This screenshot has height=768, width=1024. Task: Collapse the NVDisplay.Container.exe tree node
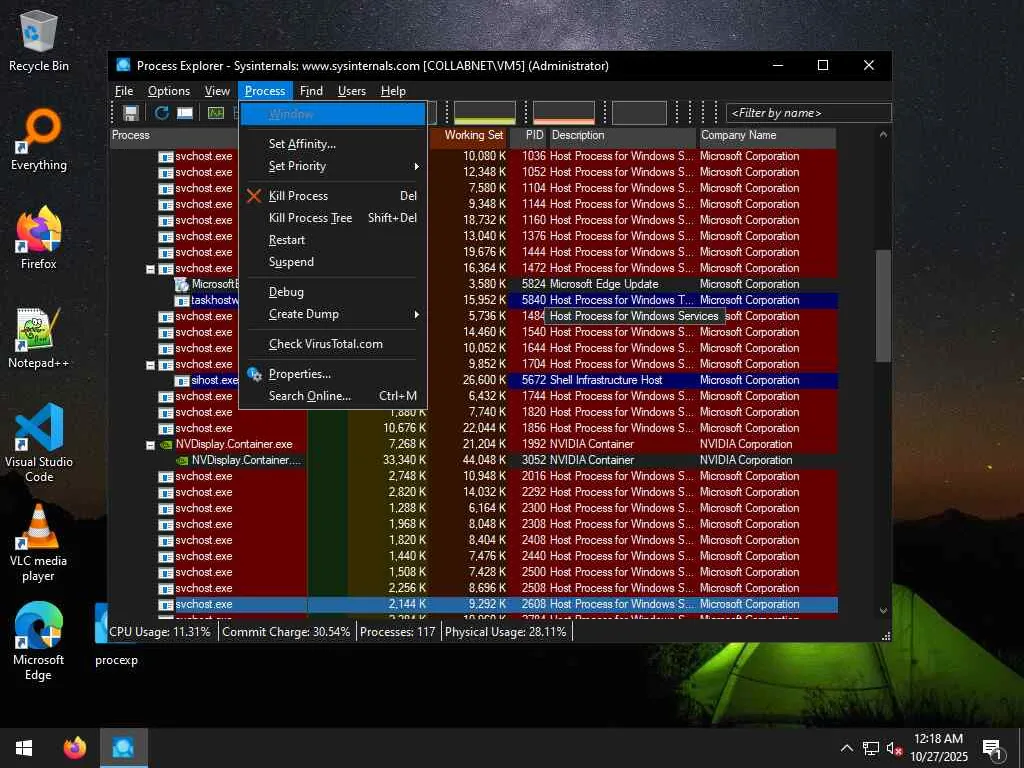pyautogui.click(x=150, y=444)
